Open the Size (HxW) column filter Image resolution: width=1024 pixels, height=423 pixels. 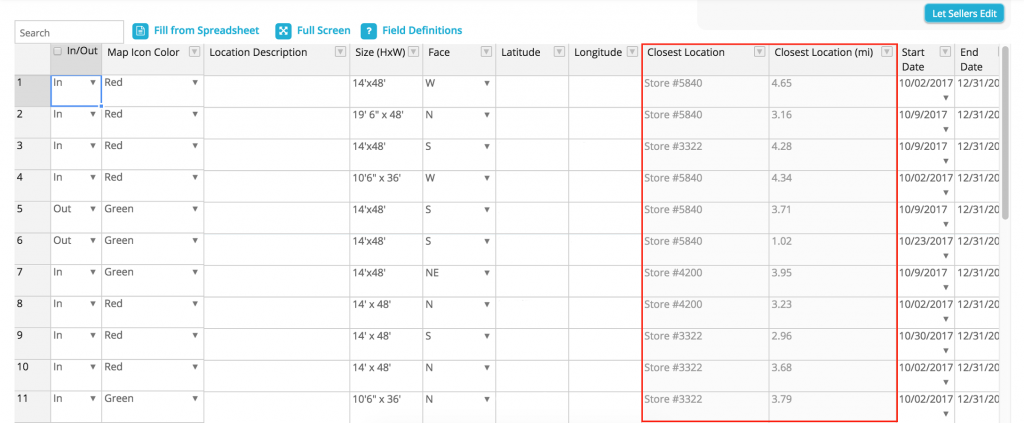[x=413, y=52]
